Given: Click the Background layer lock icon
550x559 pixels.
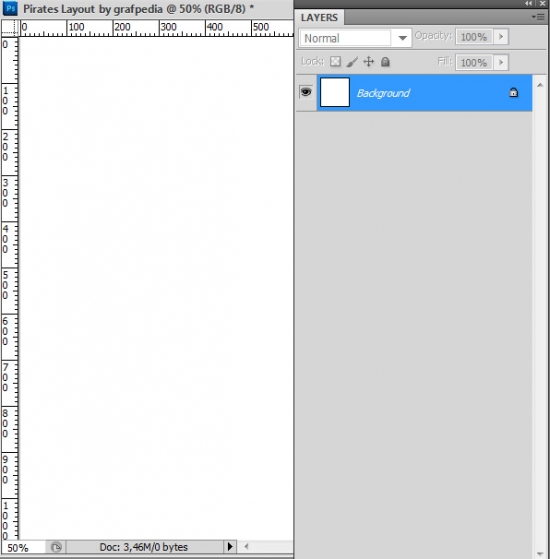Looking at the screenshot, I should coord(513,93).
